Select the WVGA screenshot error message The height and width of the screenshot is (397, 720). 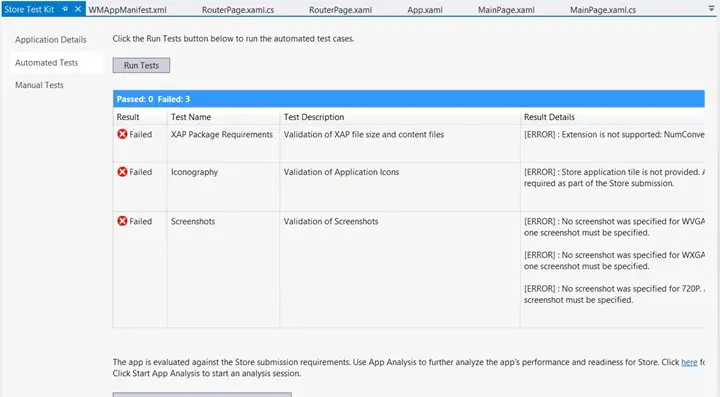tap(614, 227)
